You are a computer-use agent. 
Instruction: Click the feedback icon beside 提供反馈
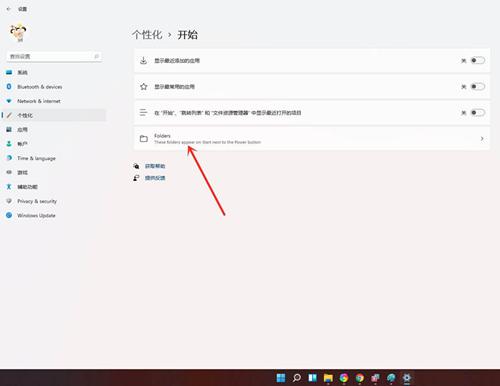coord(136,178)
